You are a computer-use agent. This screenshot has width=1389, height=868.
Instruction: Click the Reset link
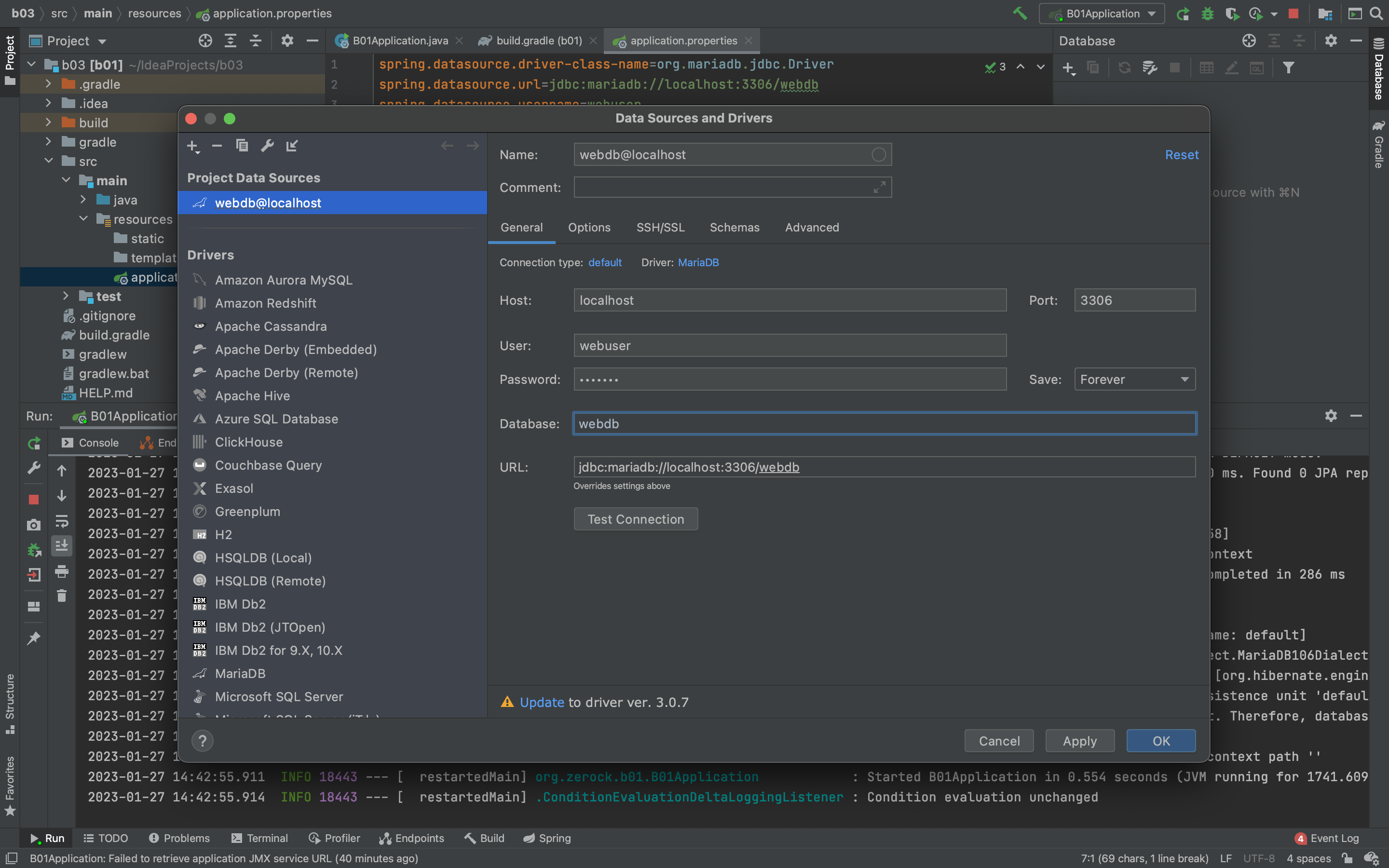[x=1181, y=154]
